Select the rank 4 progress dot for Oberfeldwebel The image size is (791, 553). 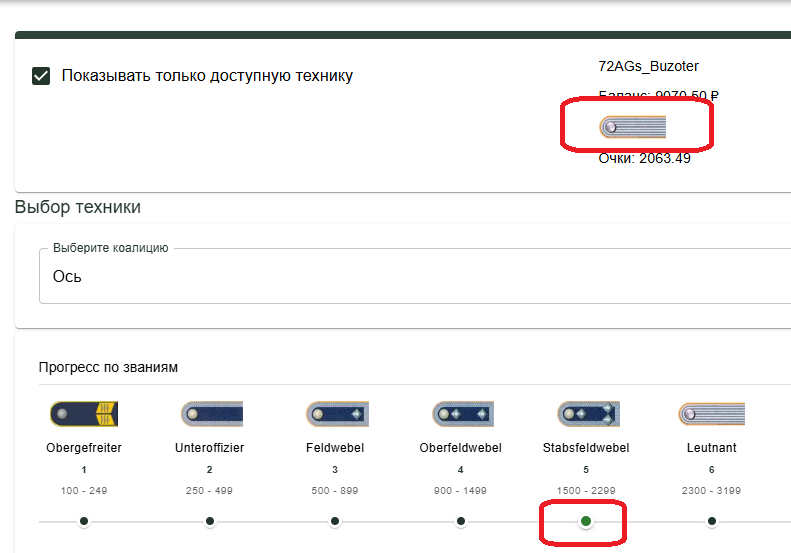point(461,521)
